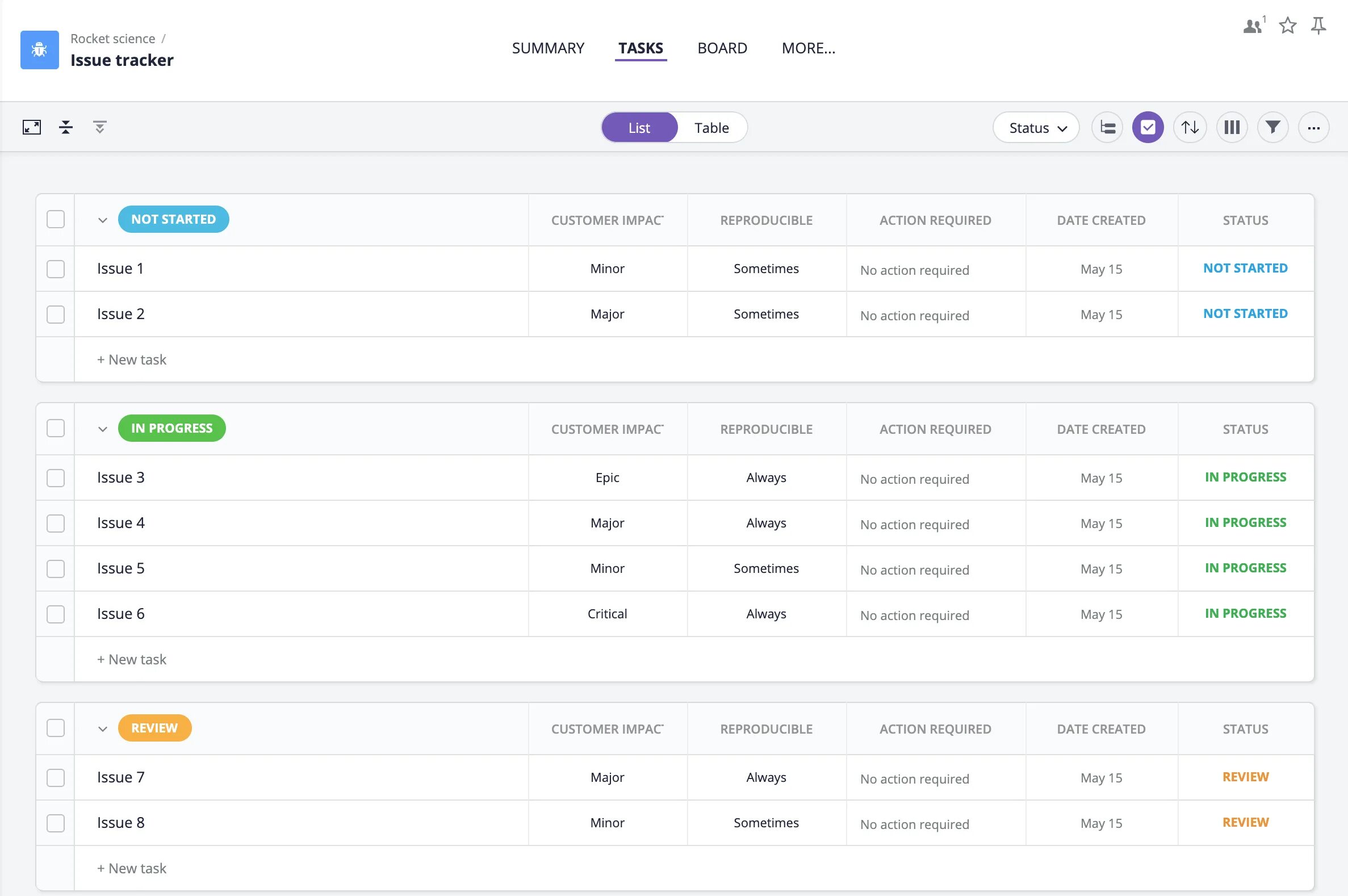Select all tasks in In Progress group
Image resolution: width=1348 pixels, height=896 pixels.
[56, 429]
